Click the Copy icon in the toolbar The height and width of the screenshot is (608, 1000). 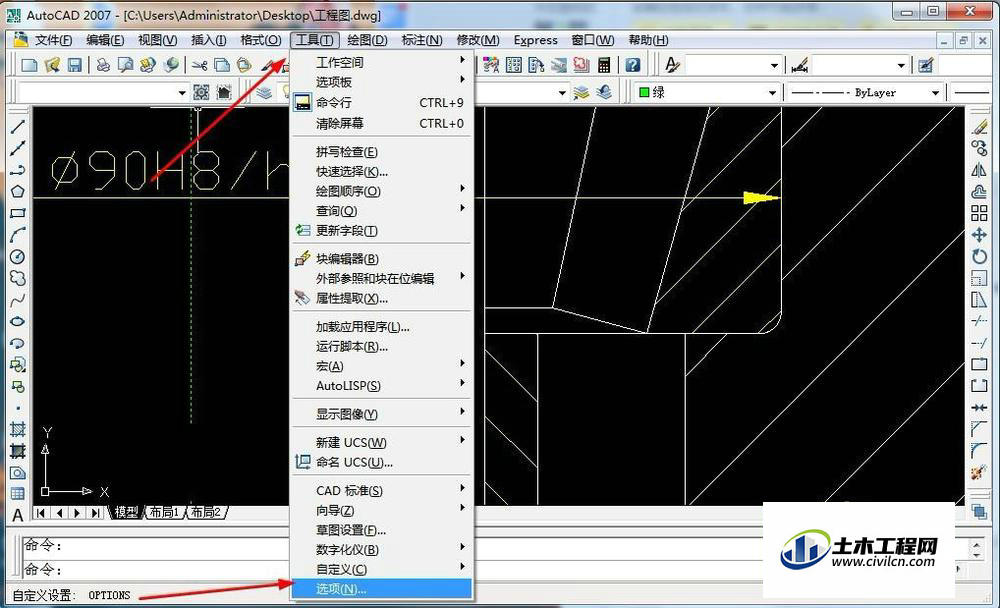pyautogui.click(x=222, y=64)
